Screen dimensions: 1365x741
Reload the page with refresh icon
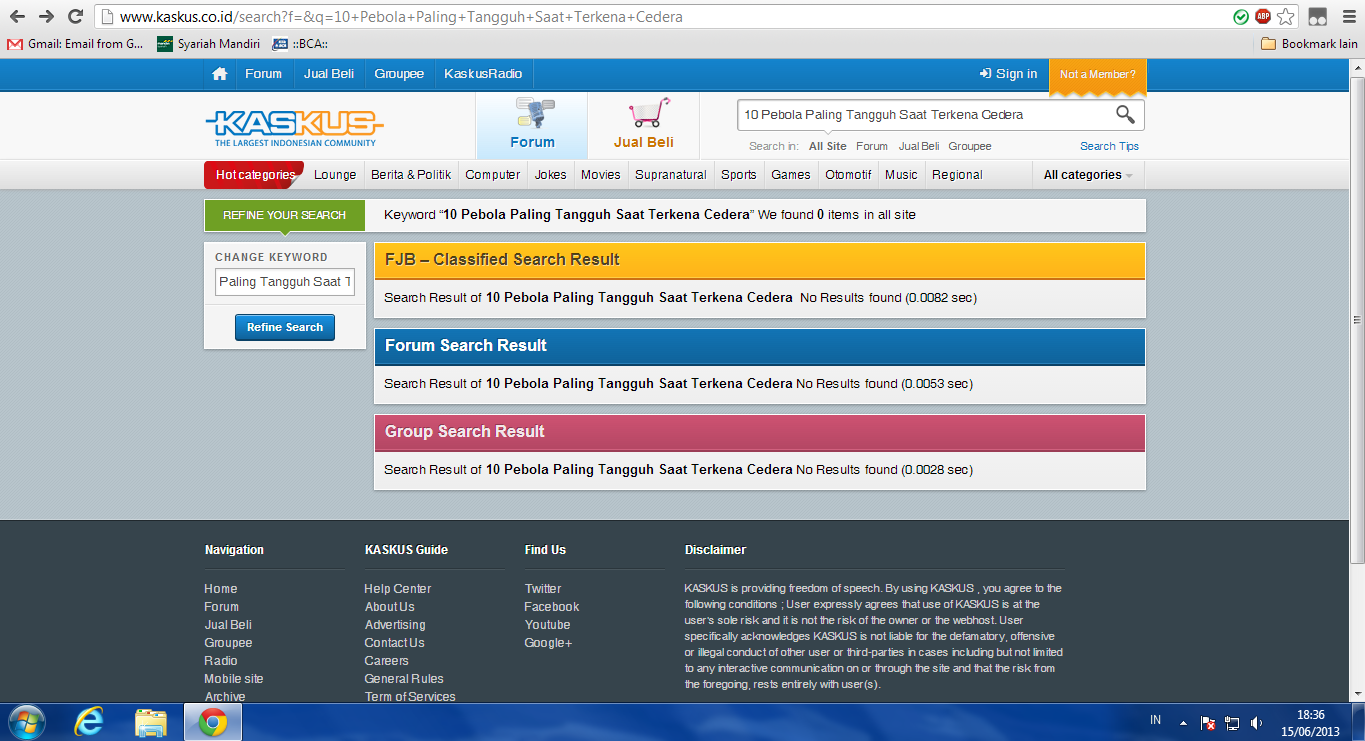click(75, 16)
